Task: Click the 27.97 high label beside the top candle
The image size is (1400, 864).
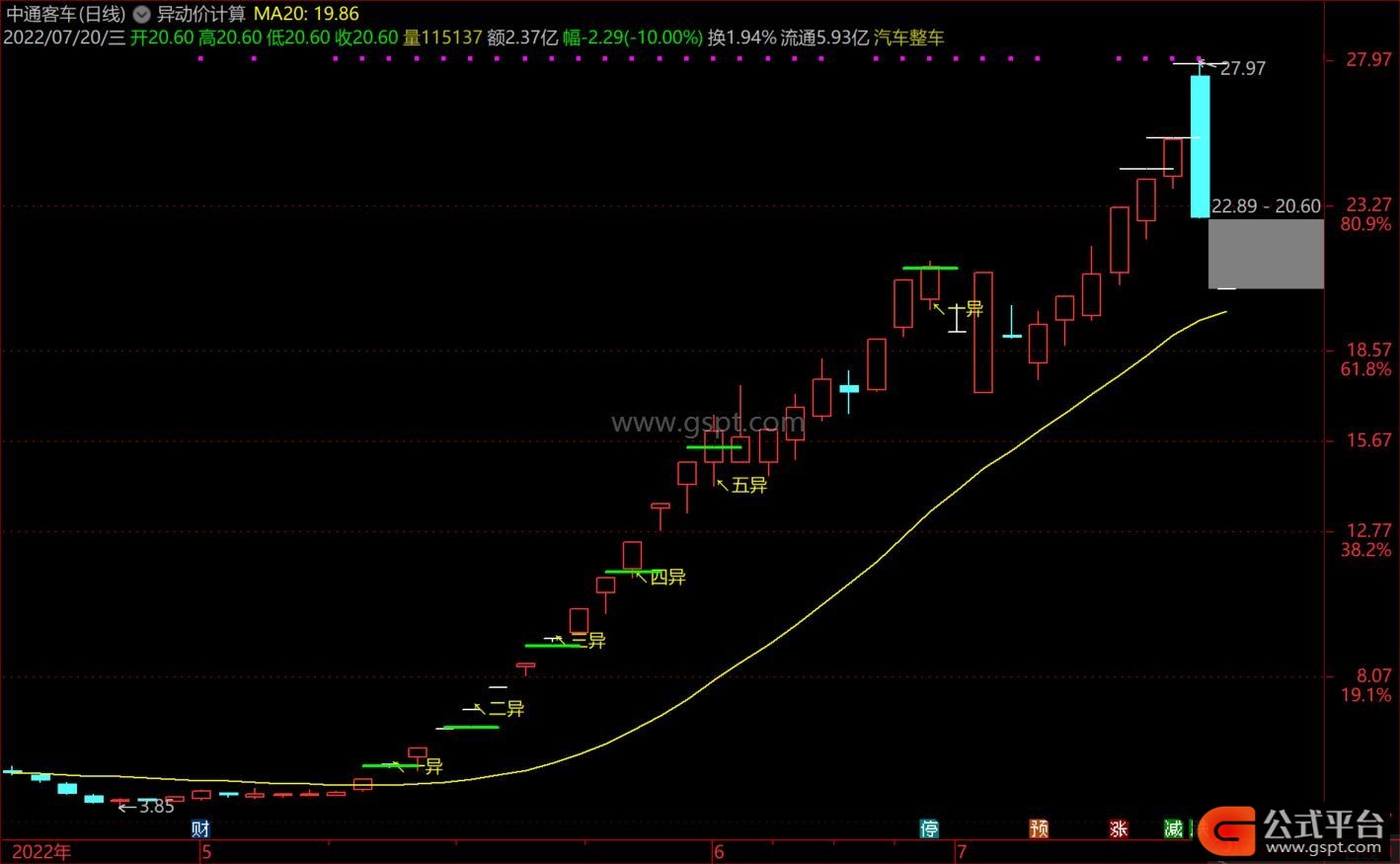Action: coord(1243,68)
